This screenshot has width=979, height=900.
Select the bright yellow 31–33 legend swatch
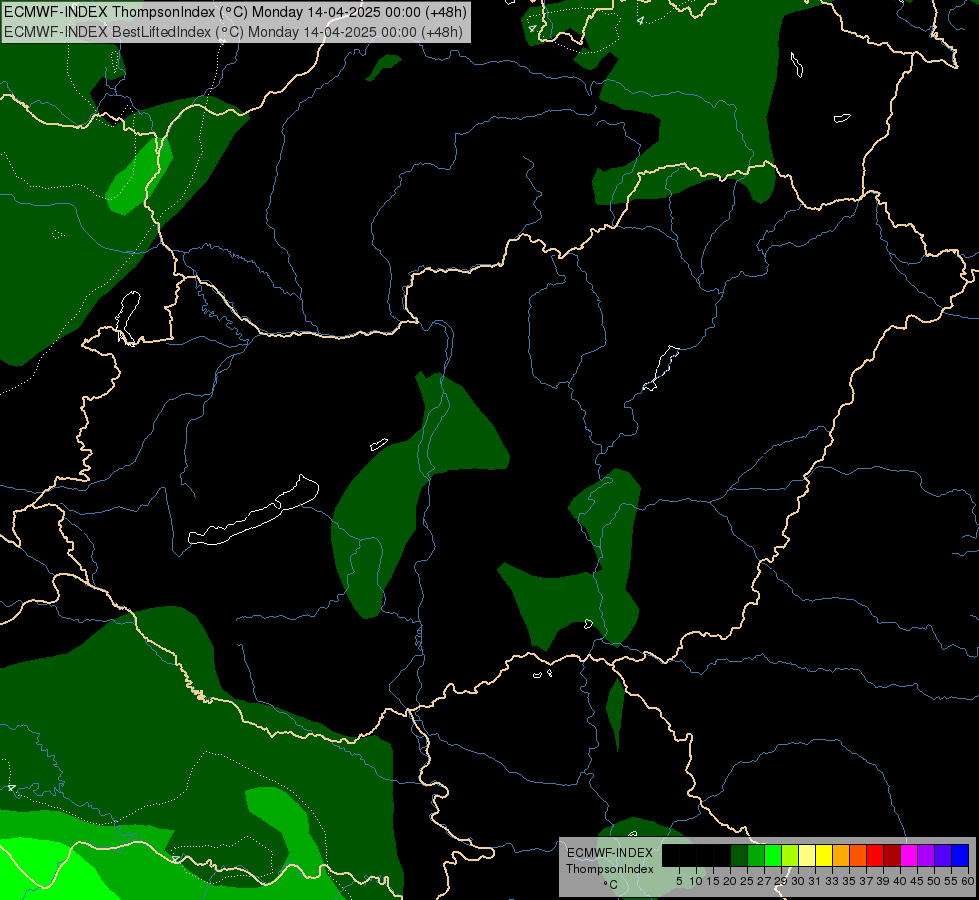click(824, 855)
